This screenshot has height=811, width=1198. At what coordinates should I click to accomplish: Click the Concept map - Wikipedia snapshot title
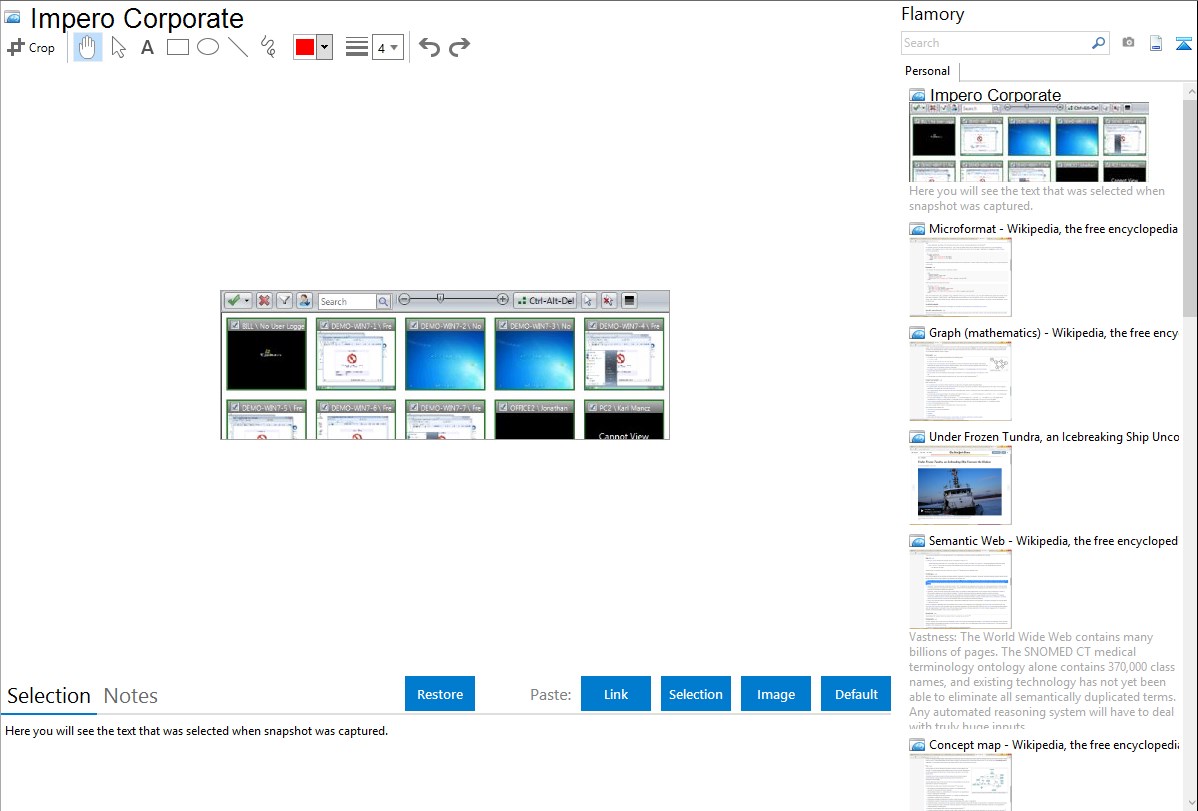1053,744
